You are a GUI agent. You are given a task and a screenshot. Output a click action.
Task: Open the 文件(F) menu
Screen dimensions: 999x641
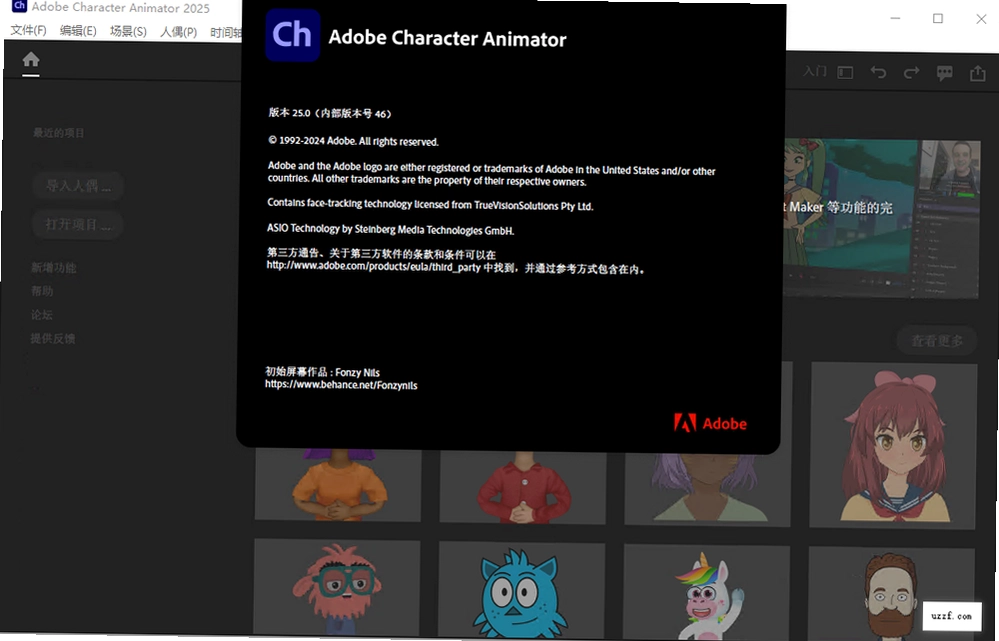(x=29, y=30)
